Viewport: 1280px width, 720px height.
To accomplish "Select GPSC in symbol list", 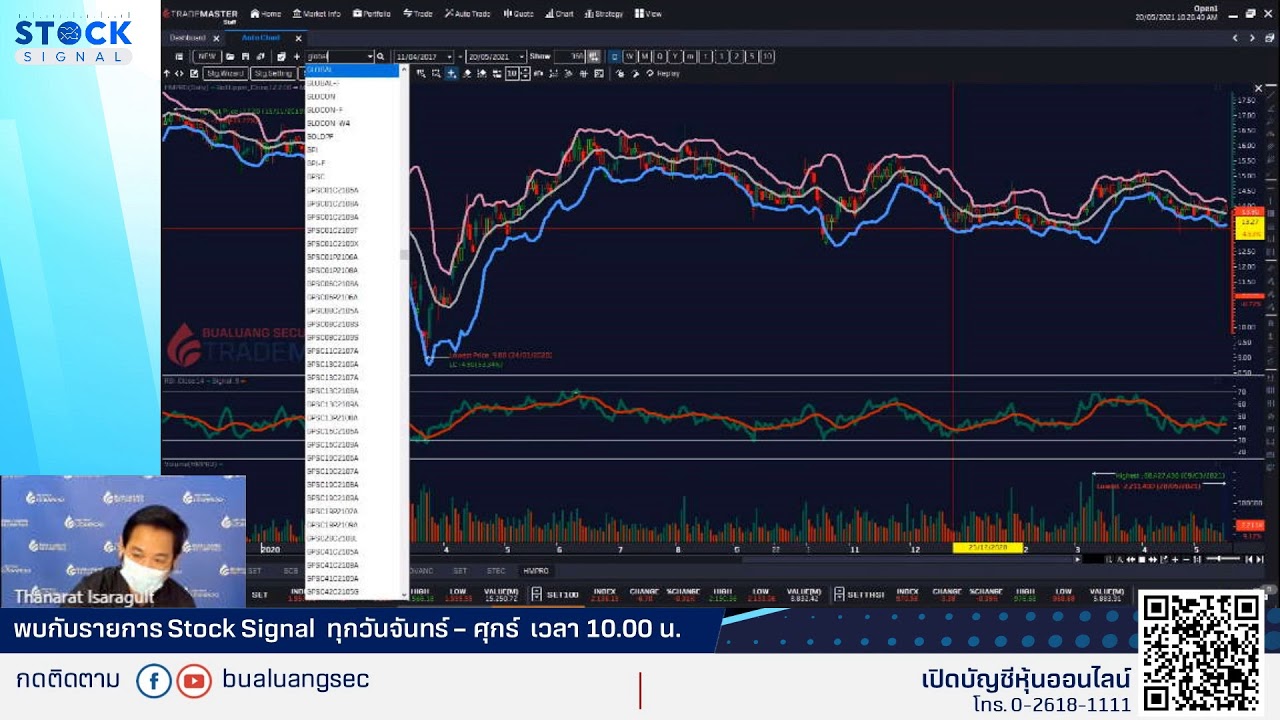I will point(352,177).
